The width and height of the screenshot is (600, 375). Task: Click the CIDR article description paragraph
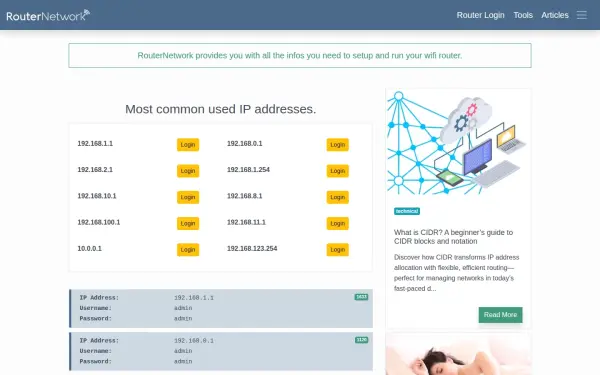[x=457, y=273]
